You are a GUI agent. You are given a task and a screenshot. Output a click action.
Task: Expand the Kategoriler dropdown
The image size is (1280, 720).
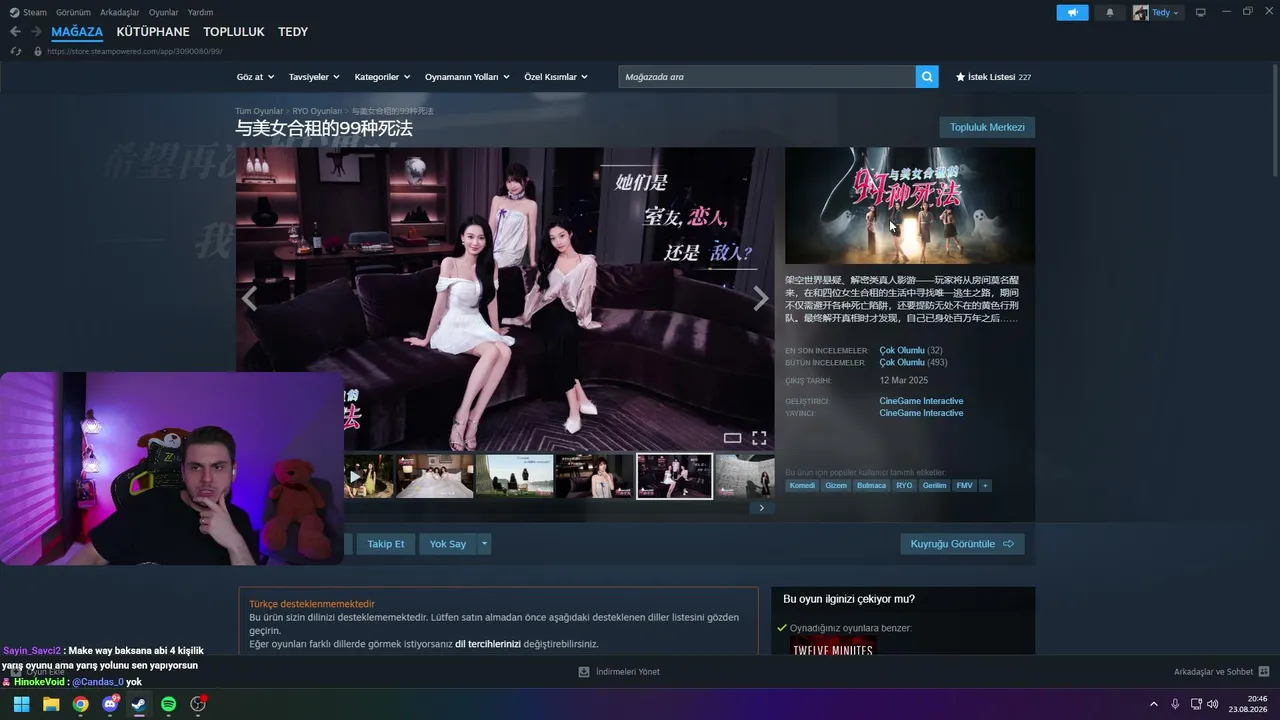tap(383, 77)
